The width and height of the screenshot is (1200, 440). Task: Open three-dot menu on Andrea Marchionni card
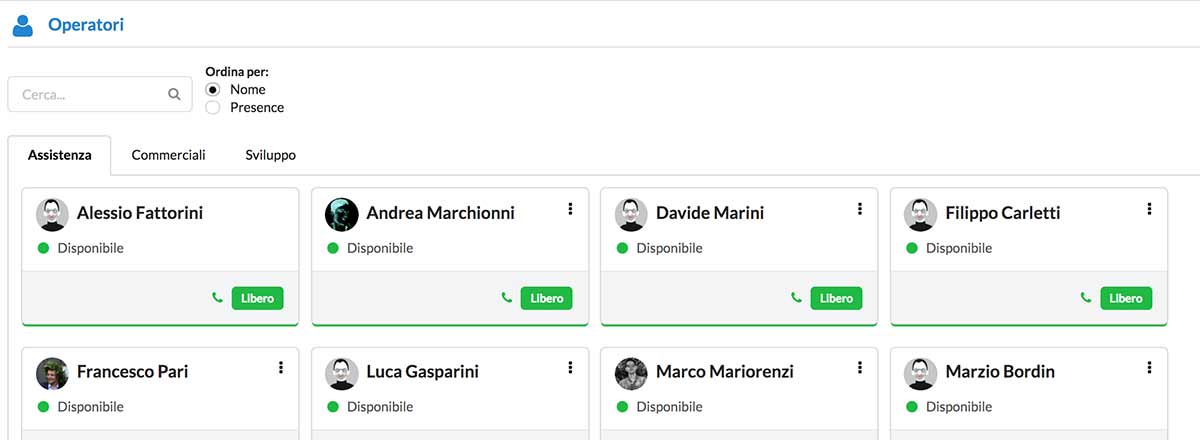pyautogui.click(x=570, y=209)
